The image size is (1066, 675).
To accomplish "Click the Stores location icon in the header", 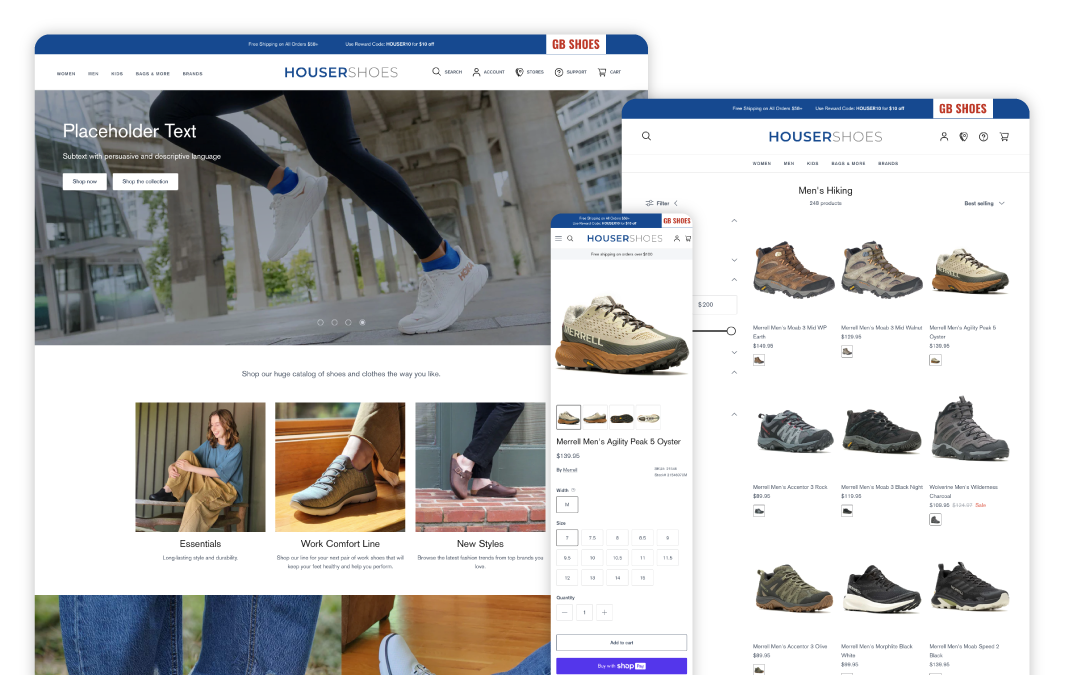I will tap(521, 72).
